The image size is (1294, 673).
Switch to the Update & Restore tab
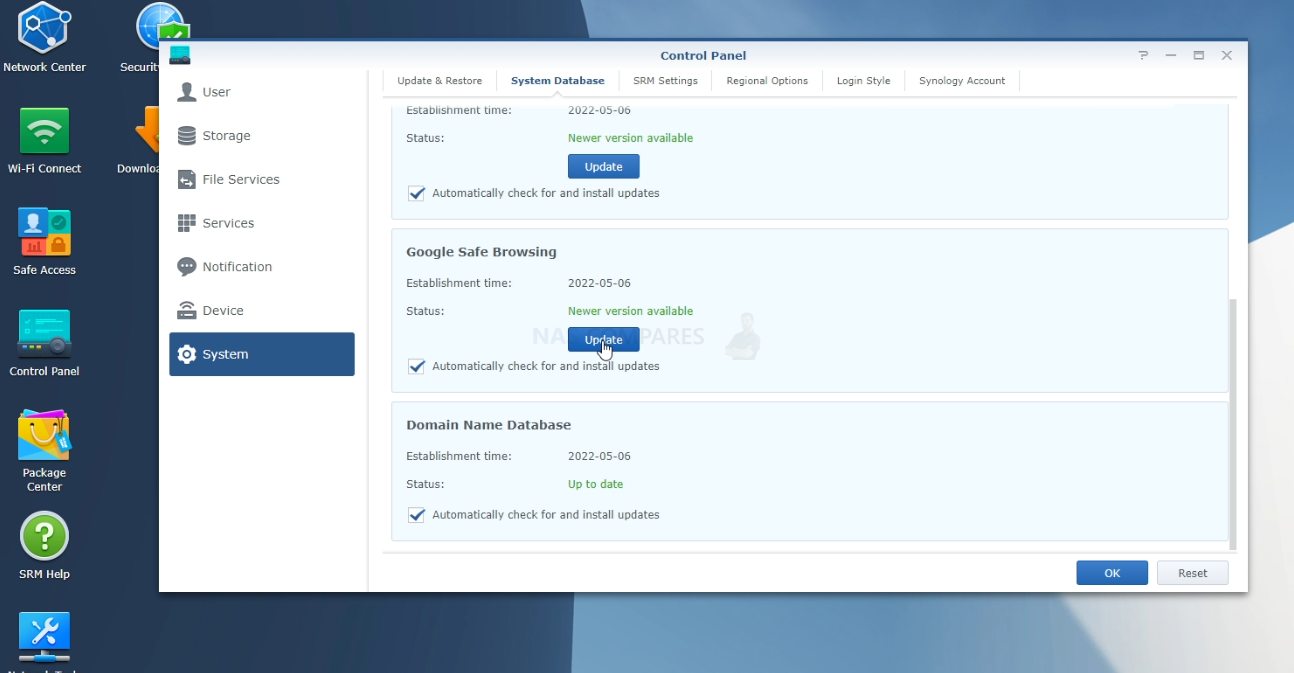tap(440, 81)
